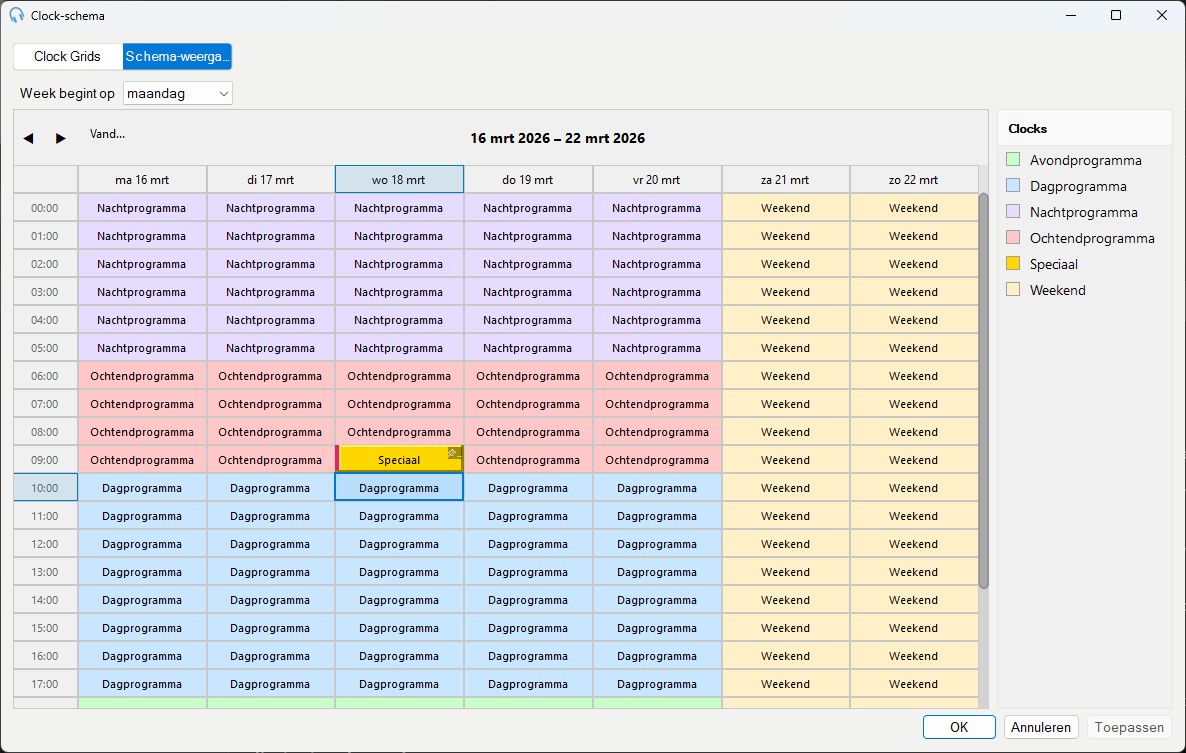Select Nachtprogramma purple swatch in Clocks
Screen dimensions: 1186x753
tap(1014, 212)
